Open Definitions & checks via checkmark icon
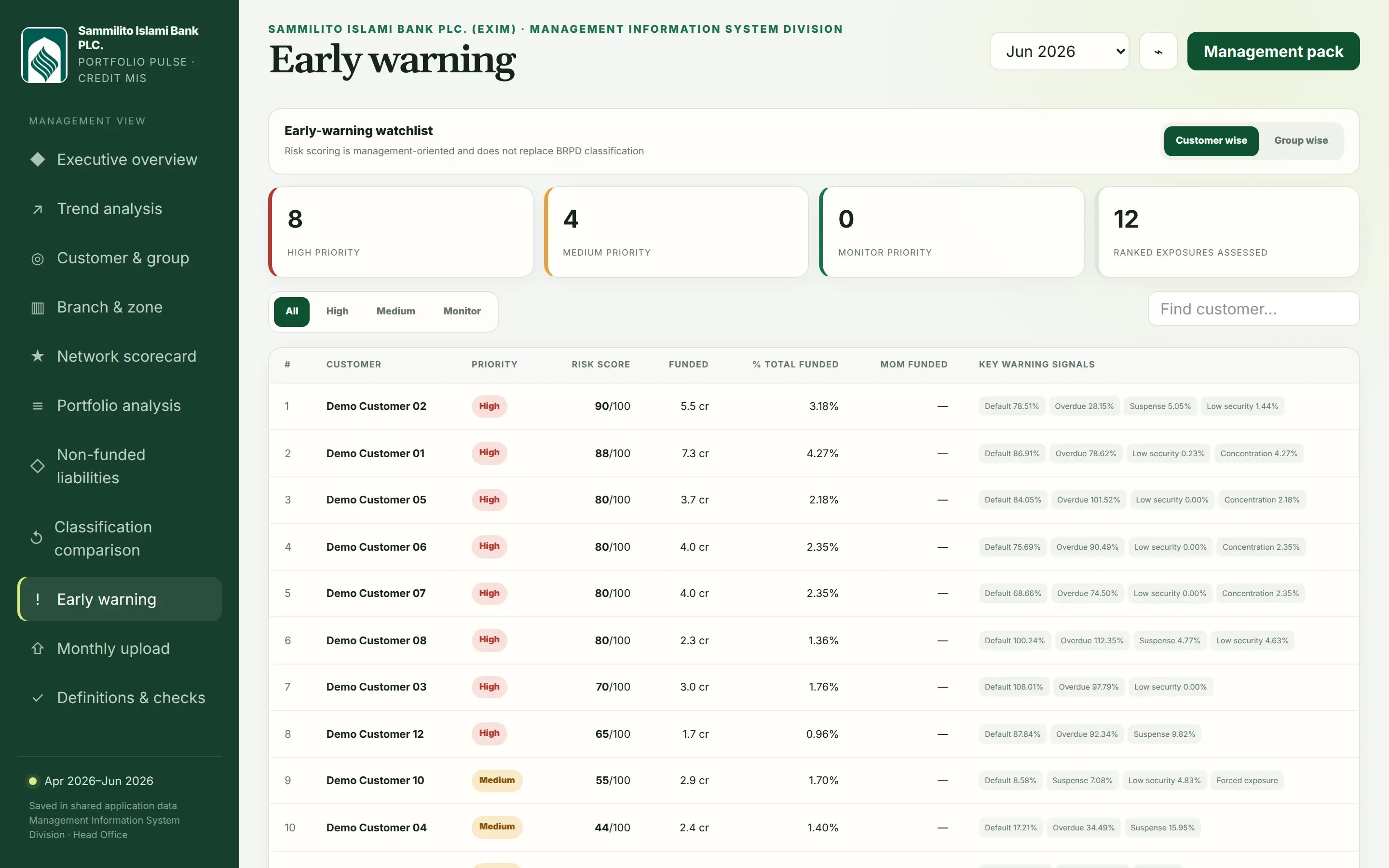The width and height of the screenshot is (1389, 868). [x=37, y=697]
